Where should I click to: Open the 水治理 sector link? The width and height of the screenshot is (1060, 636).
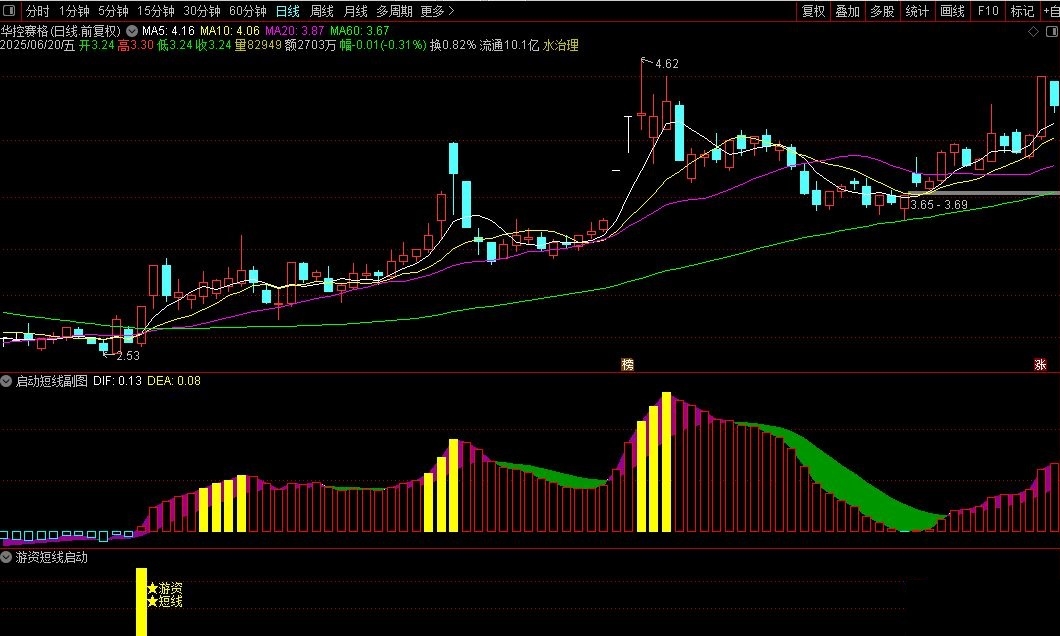tap(560, 45)
